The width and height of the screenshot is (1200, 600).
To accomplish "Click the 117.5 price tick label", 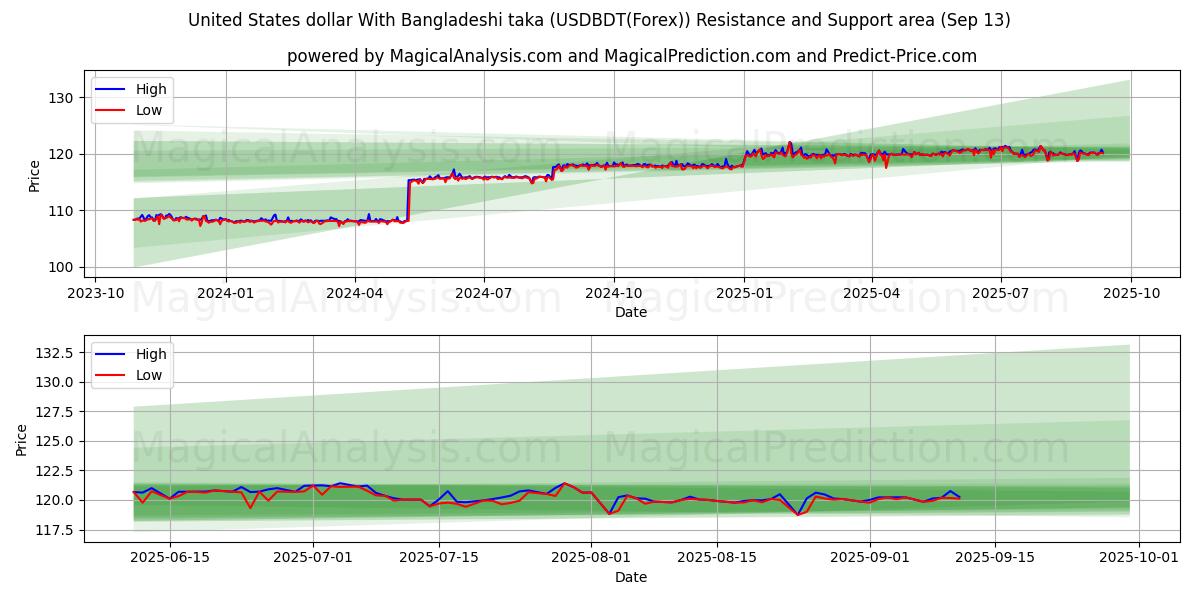I will [54, 530].
